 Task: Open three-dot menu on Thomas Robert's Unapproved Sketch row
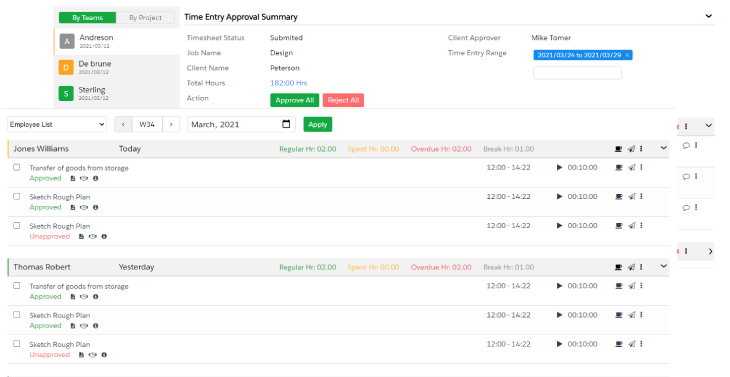(642, 344)
